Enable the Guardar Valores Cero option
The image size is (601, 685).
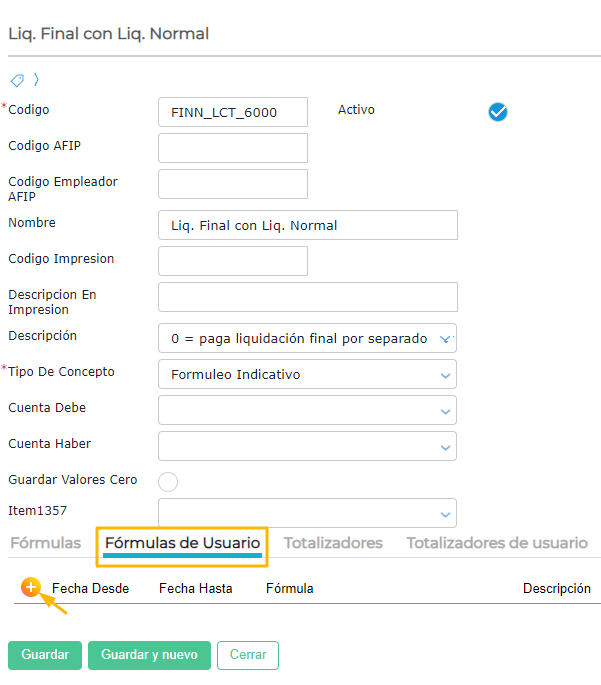coord(168,482)
